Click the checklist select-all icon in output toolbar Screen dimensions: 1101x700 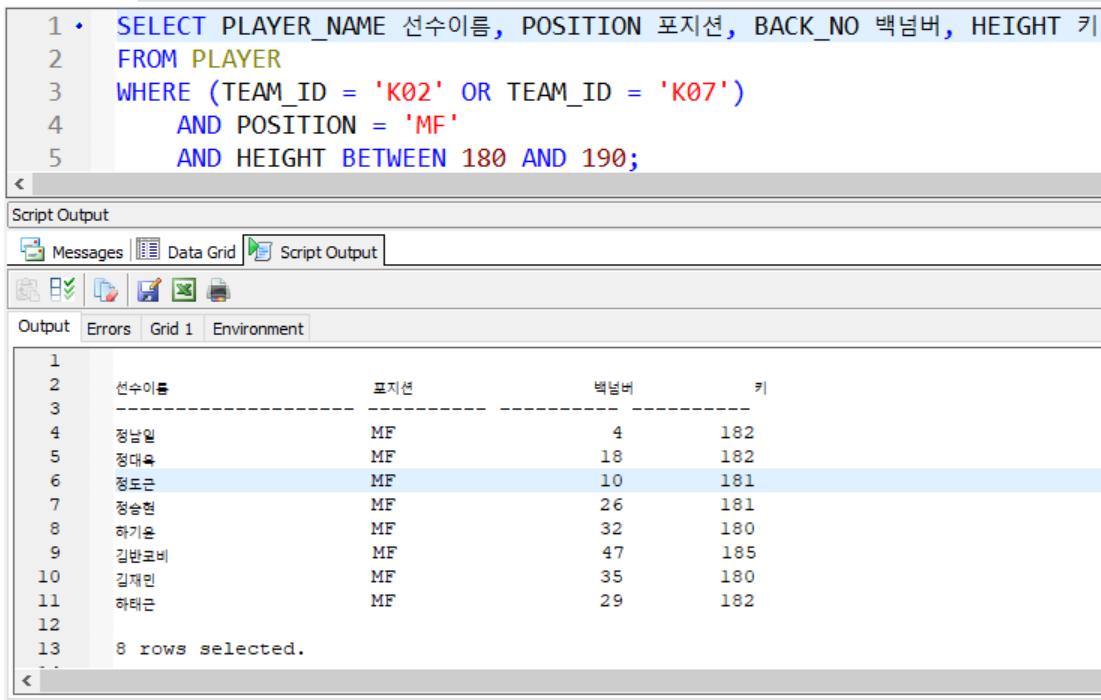(62, 289)
